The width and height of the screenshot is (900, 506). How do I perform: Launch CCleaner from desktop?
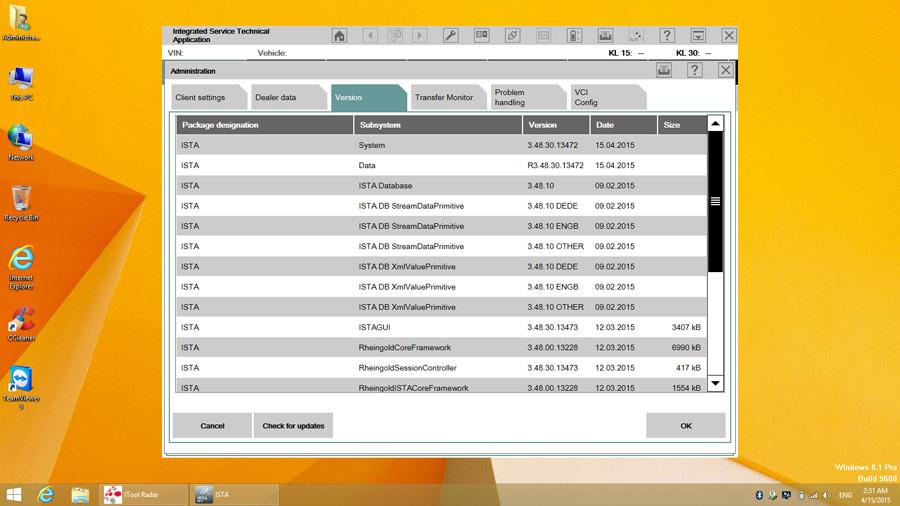(21, 325)
